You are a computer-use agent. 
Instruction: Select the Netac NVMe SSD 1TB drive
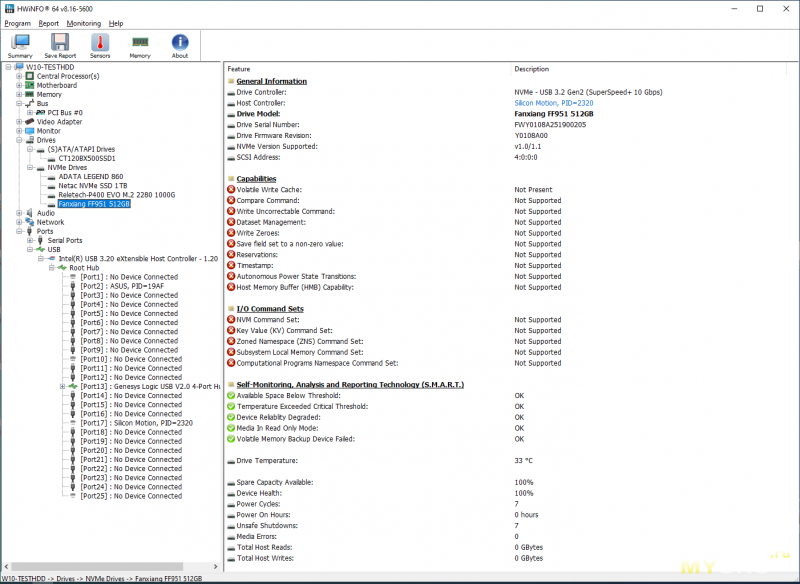[93, 186]
